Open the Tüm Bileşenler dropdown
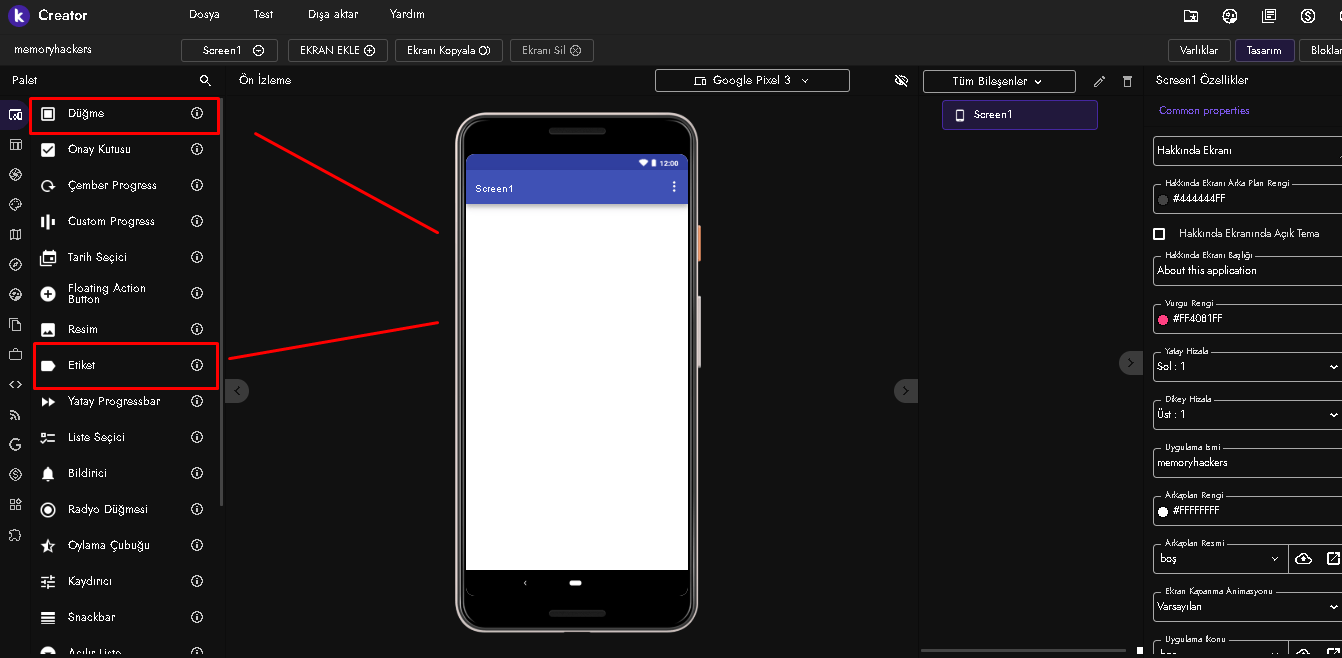The image size is (1342, 658). tap(999, 81)
